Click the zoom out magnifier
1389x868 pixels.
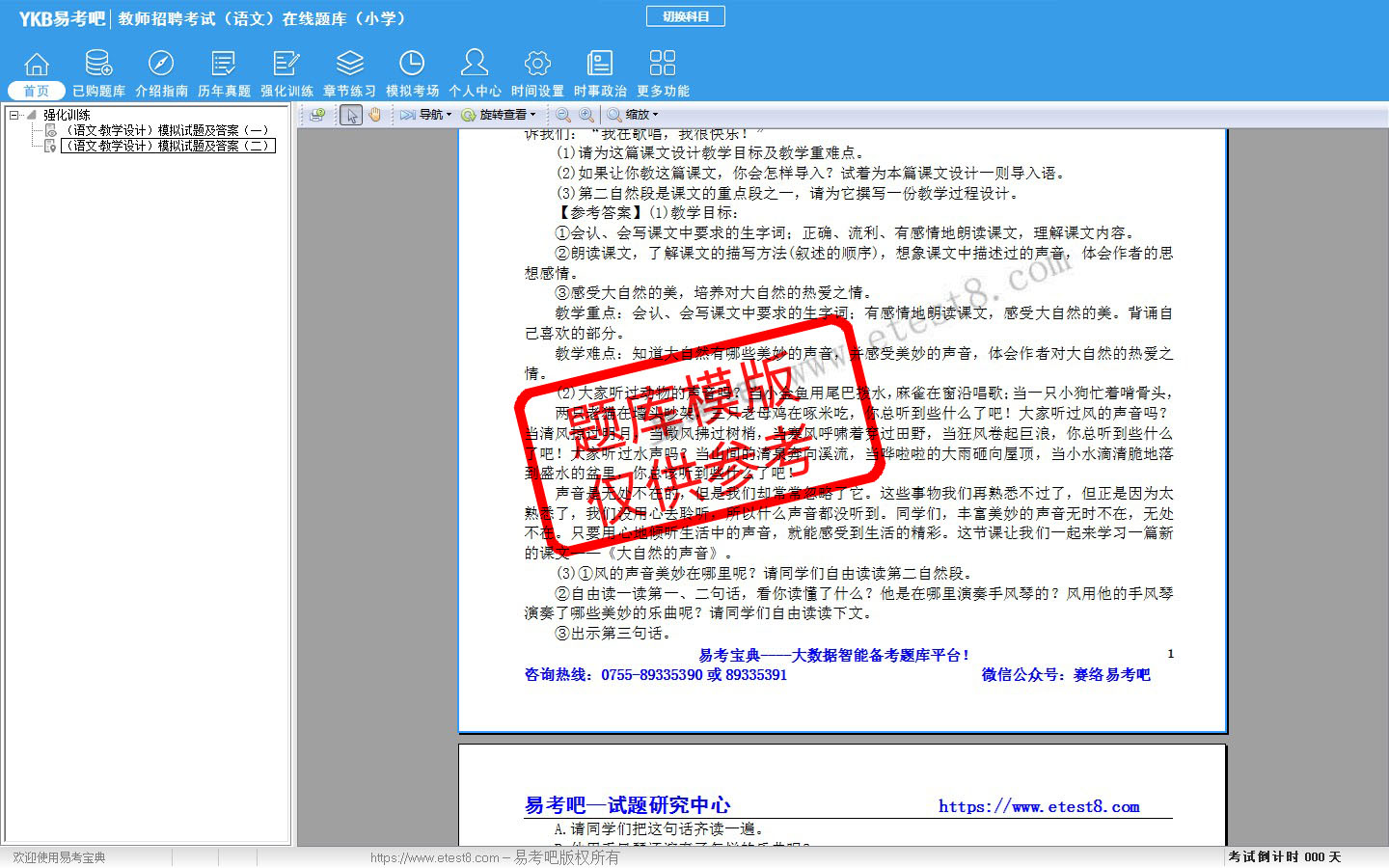point(563,115)
